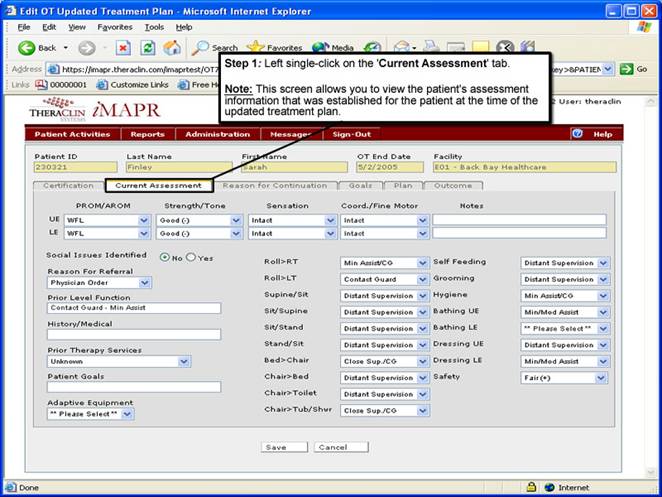Switch to the Current Assessment tab
This screenshot has height=497, width=662.
(x=158, y=185)
